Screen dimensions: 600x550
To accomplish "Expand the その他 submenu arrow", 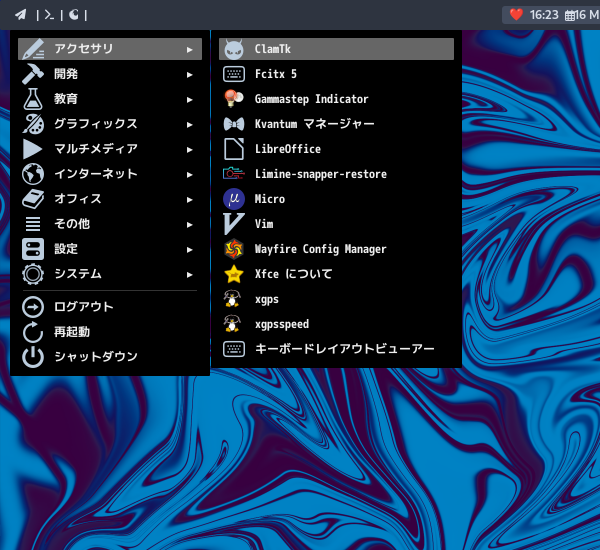I will tap(189, 225).
